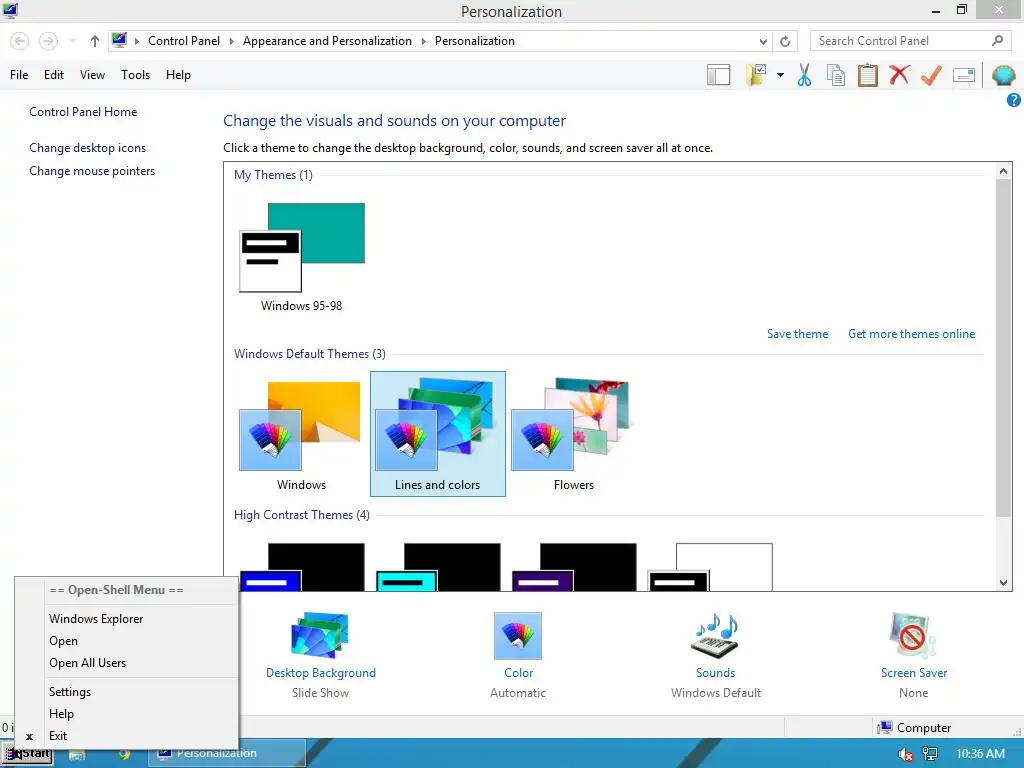Click the search magnifier icon
Image resolution: width=1024 pixels, height=768 pixels.
click(997, 40)
